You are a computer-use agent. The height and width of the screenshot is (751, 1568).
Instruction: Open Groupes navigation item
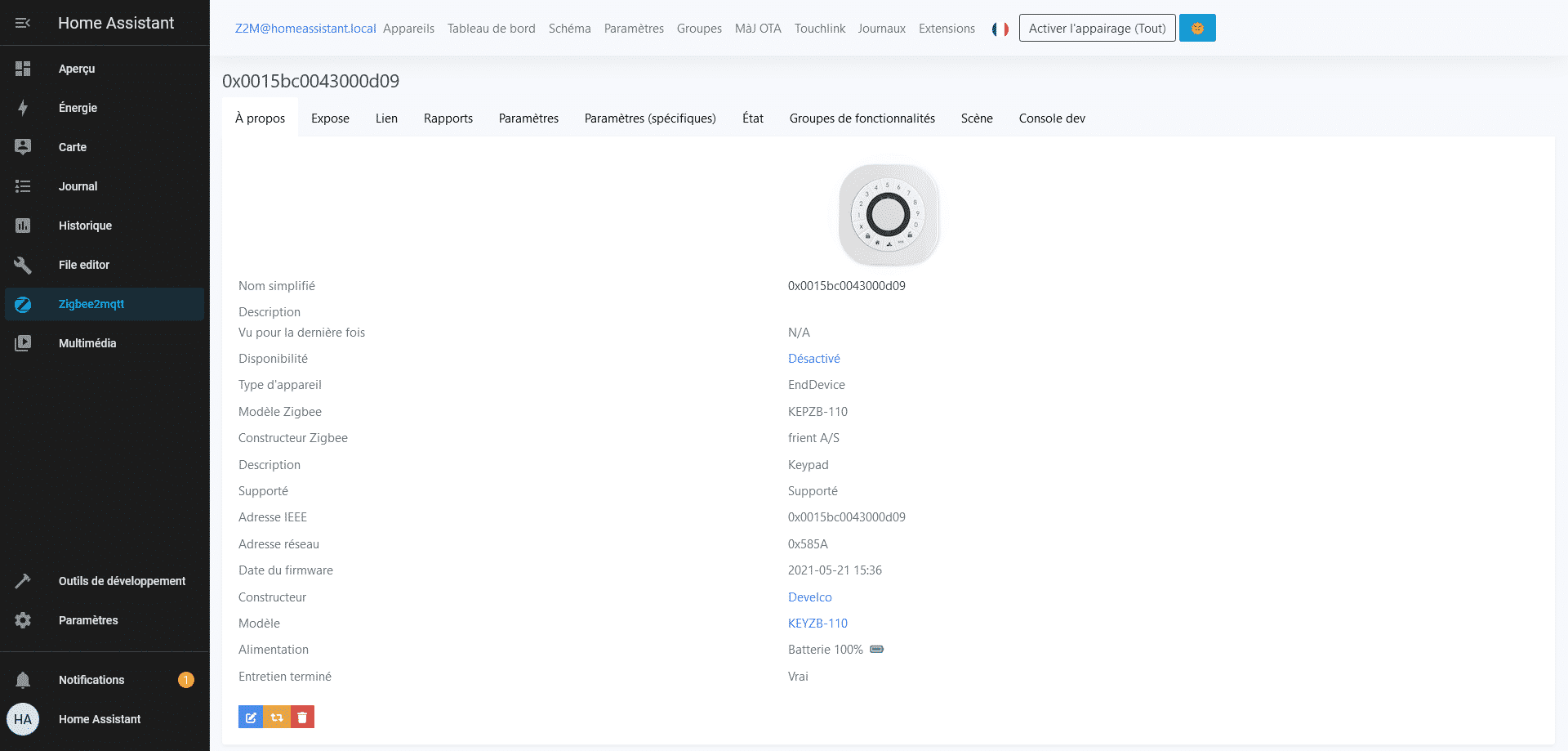699,29
